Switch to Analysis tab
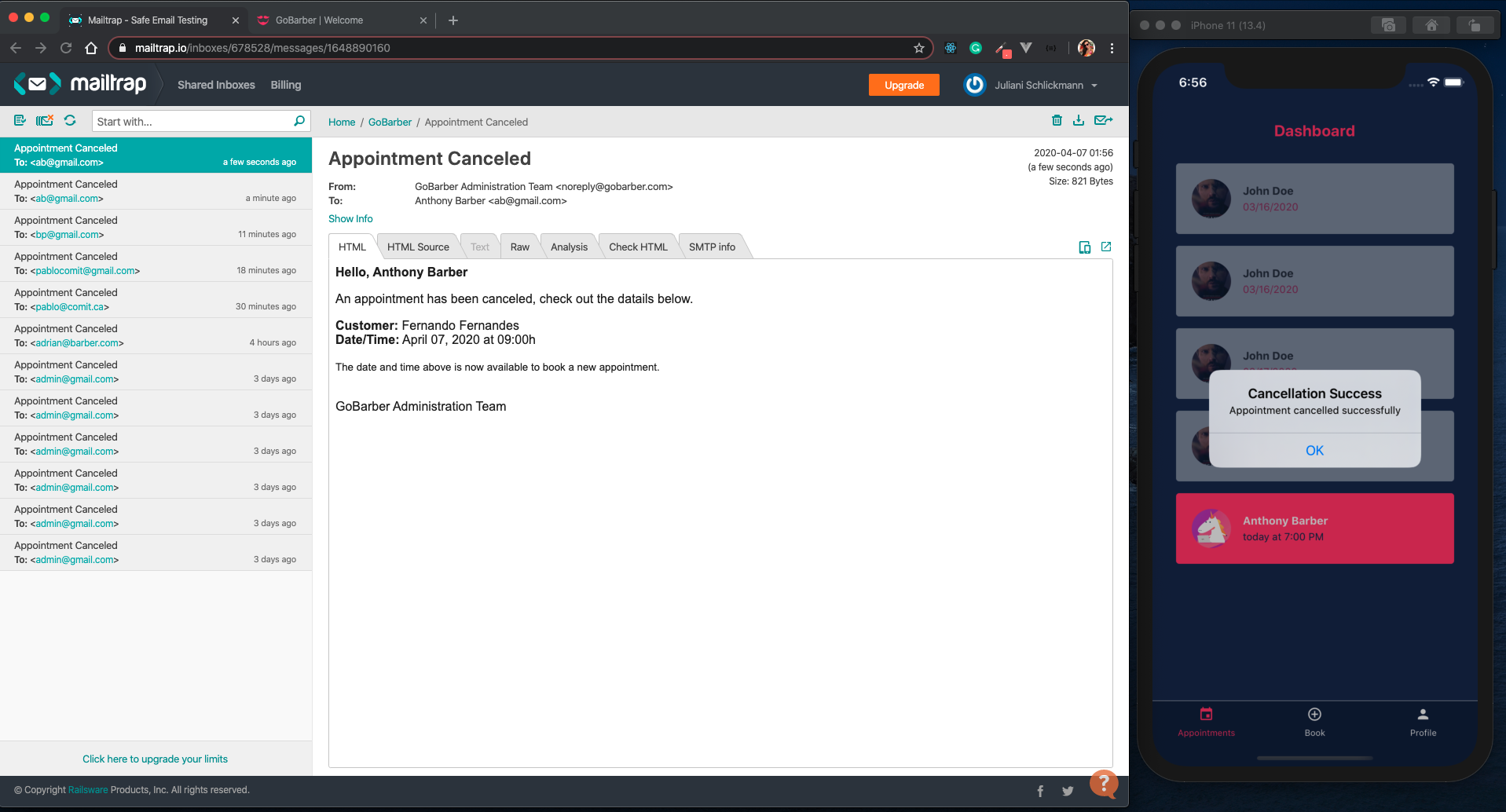The height and width of the screenshot is (812, 1506). pyautogui.click(x=569, y=247)
